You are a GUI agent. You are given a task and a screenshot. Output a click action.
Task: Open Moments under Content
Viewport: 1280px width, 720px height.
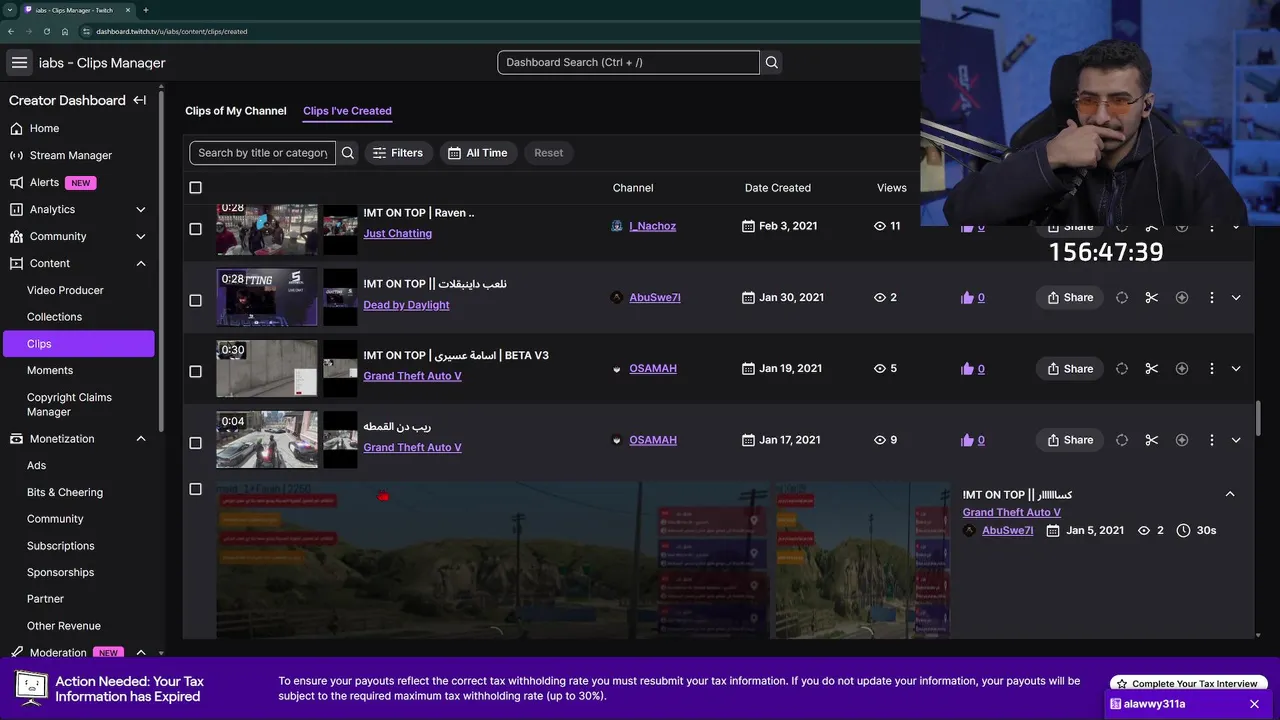click(x=50, y=370)
